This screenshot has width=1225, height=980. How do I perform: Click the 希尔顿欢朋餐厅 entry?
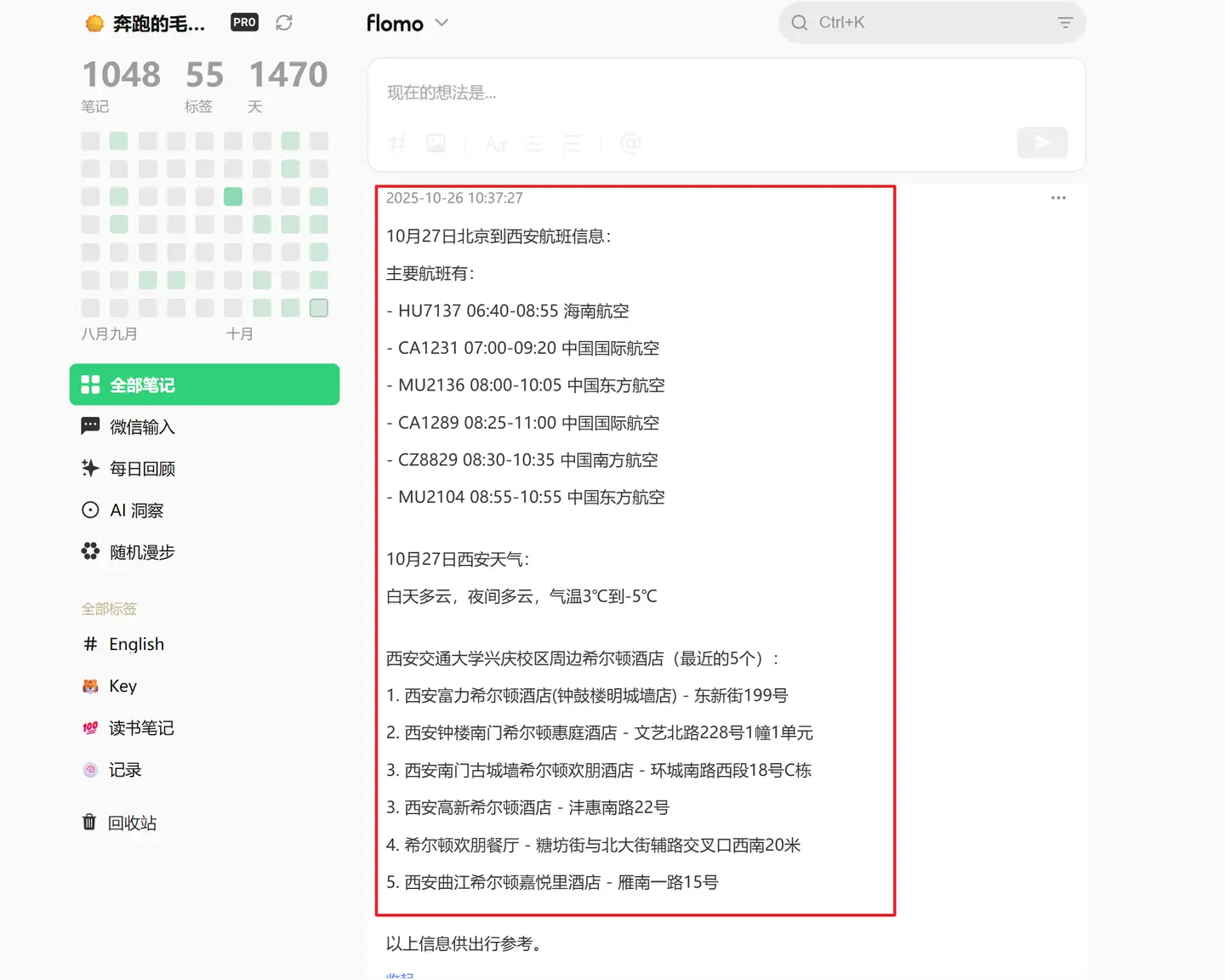point(594,846)
